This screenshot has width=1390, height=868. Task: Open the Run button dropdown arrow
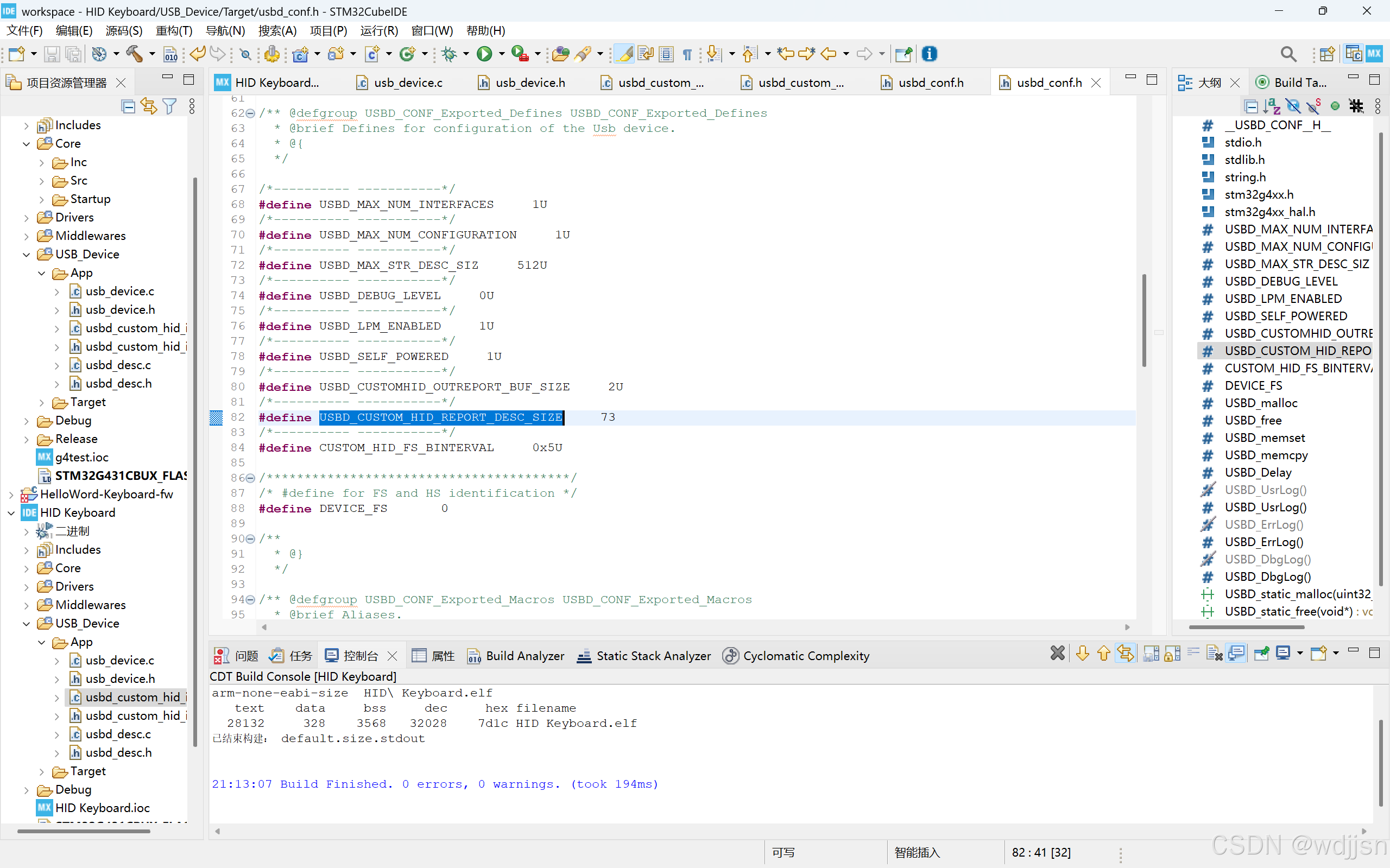click(x=501, y=54)
